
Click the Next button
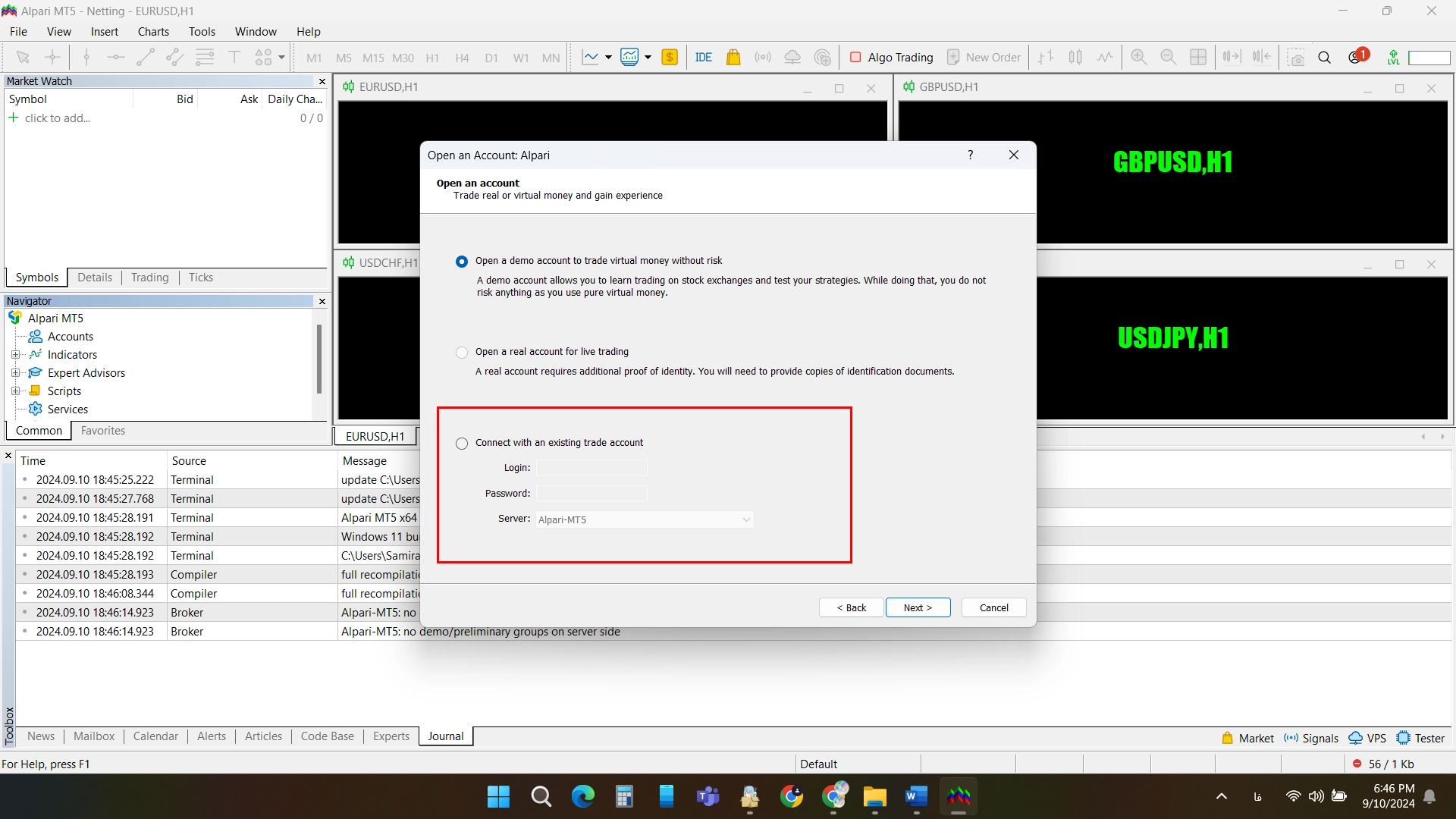click(917, 607)
